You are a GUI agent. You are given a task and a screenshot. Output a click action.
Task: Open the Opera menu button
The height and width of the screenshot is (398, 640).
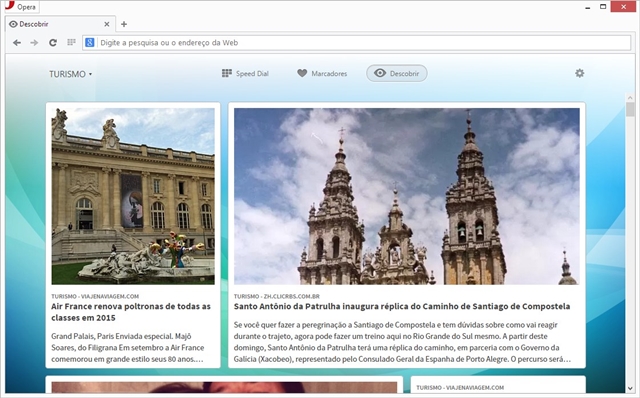point(21,7)
